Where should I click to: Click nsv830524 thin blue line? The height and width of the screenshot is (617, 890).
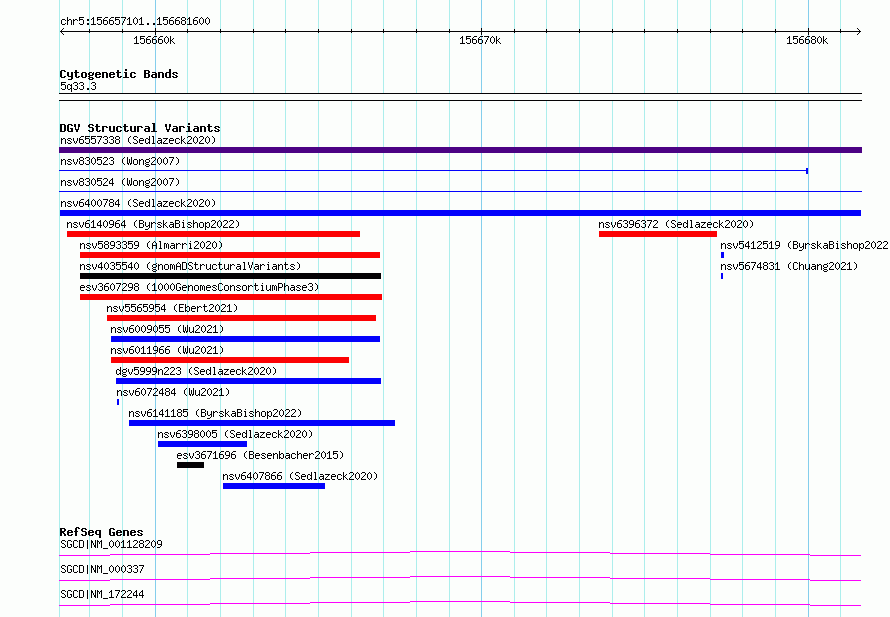460,191
